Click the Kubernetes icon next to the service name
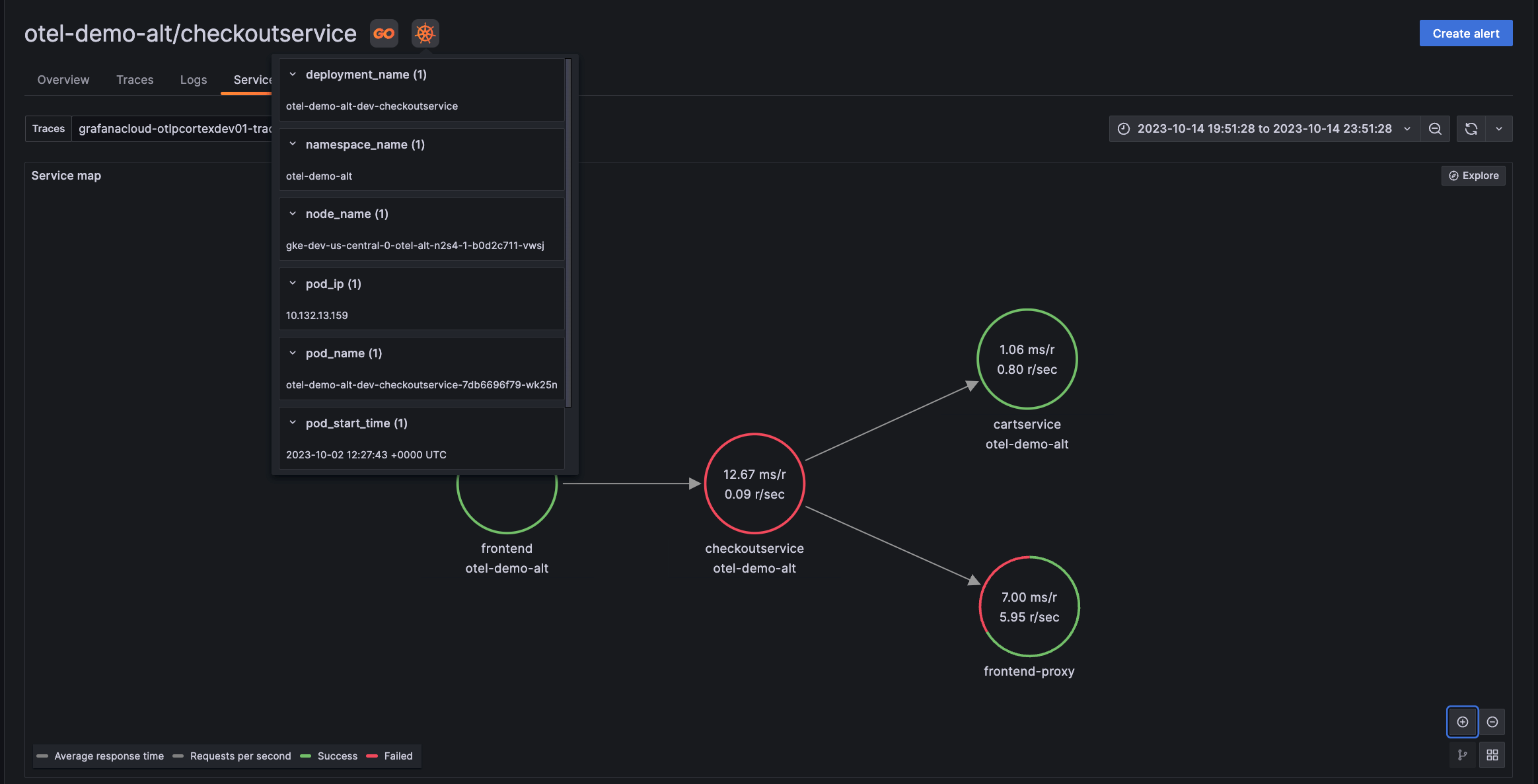Image resolution: width=1538 pixels, height=784 pixels. point(425,33)
